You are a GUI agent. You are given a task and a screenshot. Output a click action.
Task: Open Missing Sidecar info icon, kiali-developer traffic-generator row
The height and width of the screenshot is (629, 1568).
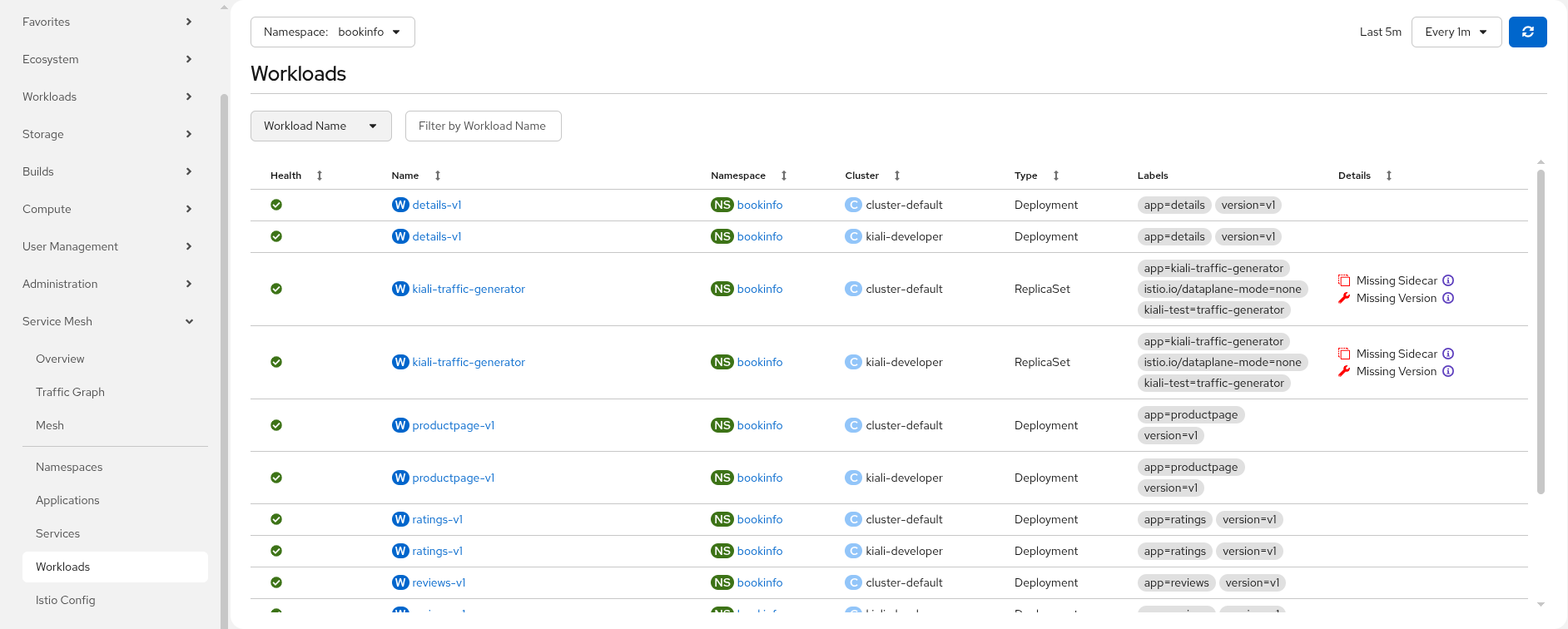1448,354
